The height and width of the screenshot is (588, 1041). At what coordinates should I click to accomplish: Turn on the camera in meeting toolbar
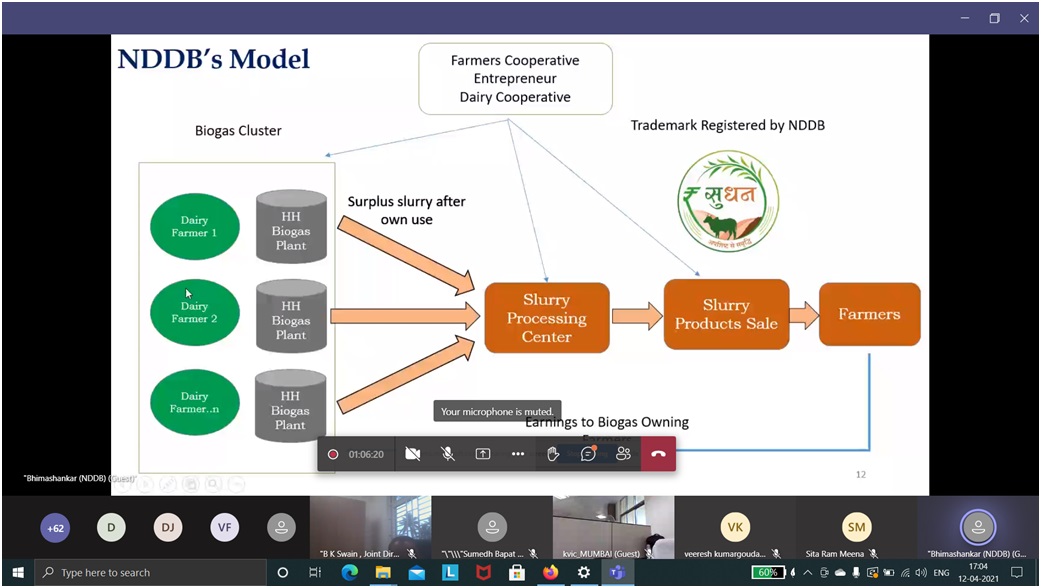413,454
